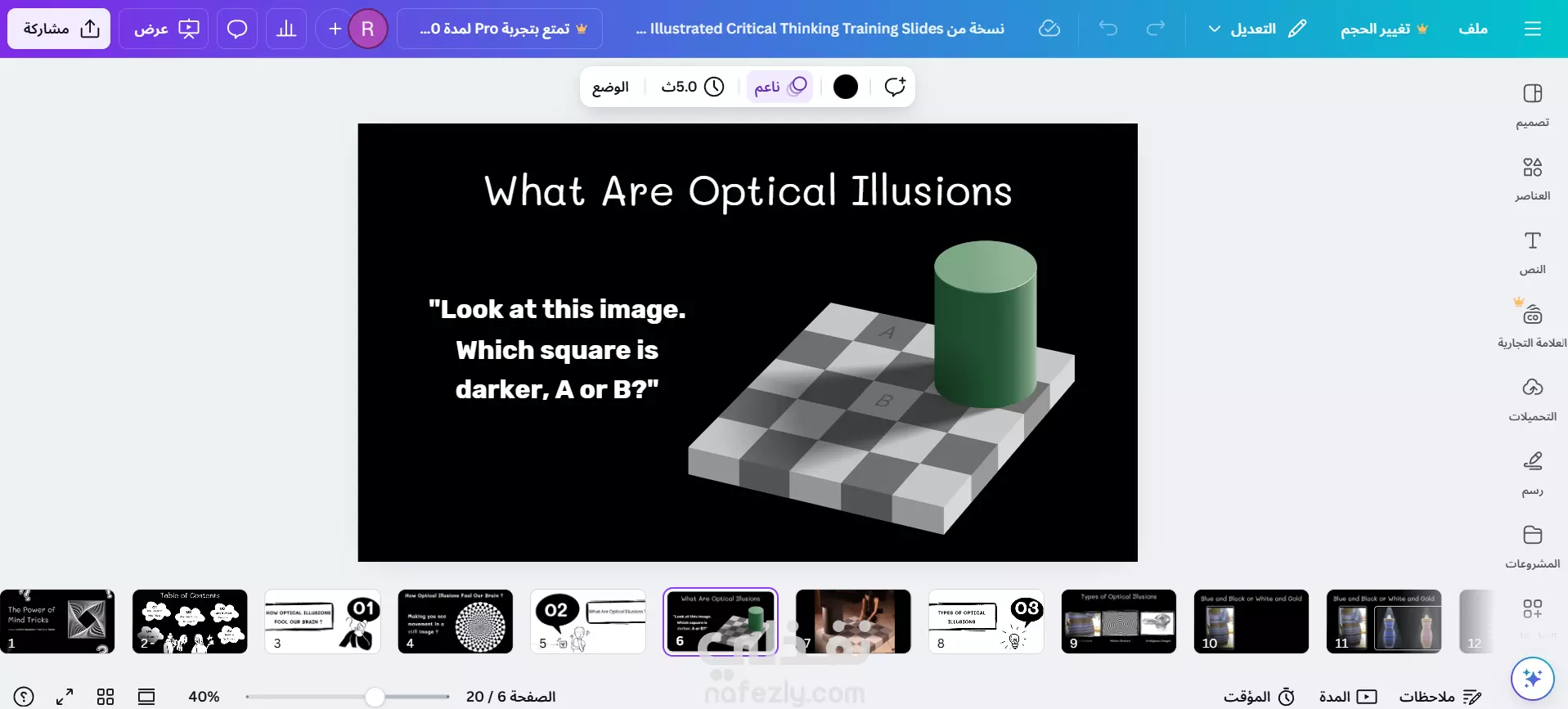Toggle fullscreen mode icon

(x=65, y=697)
